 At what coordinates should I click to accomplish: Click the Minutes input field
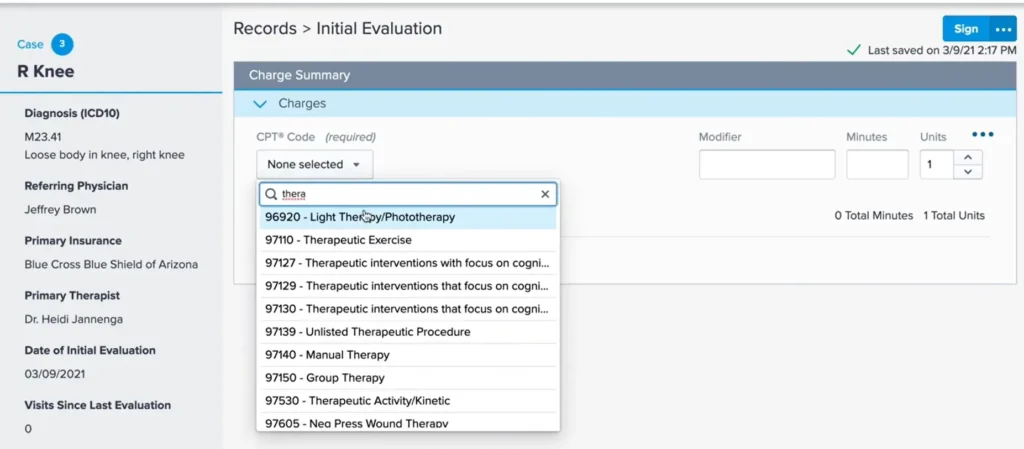point(877,164)
